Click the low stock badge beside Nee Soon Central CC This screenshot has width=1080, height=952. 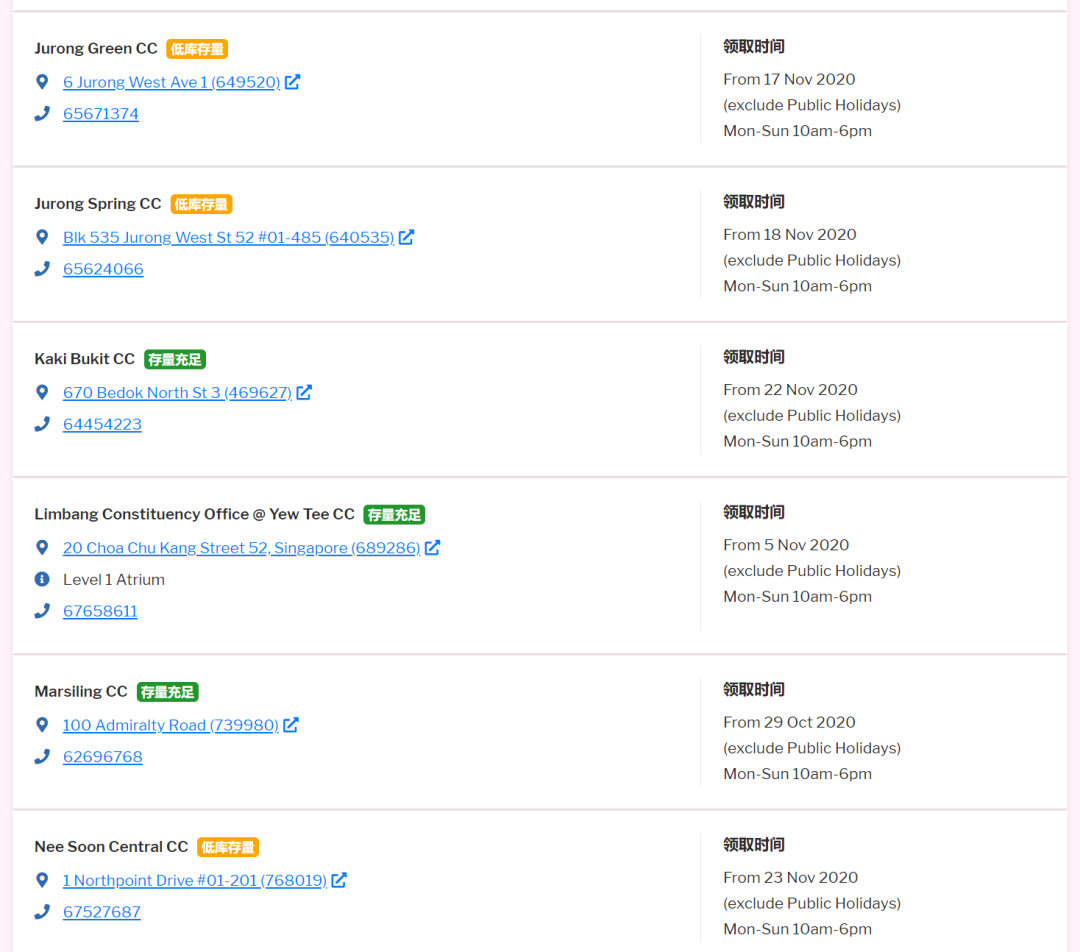(x=228, y=847)
